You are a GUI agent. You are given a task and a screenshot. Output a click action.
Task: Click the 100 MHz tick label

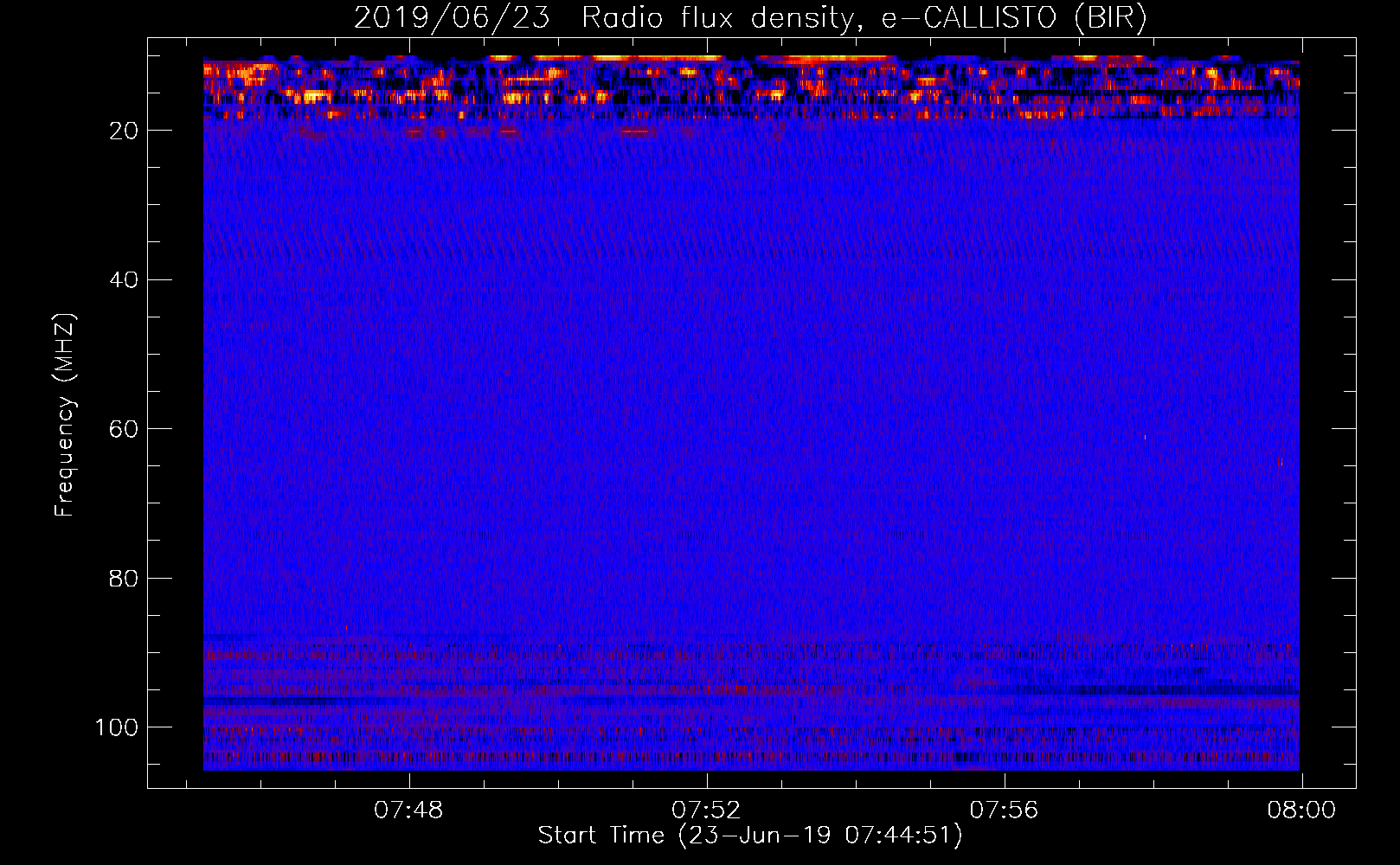coord(117,727)
